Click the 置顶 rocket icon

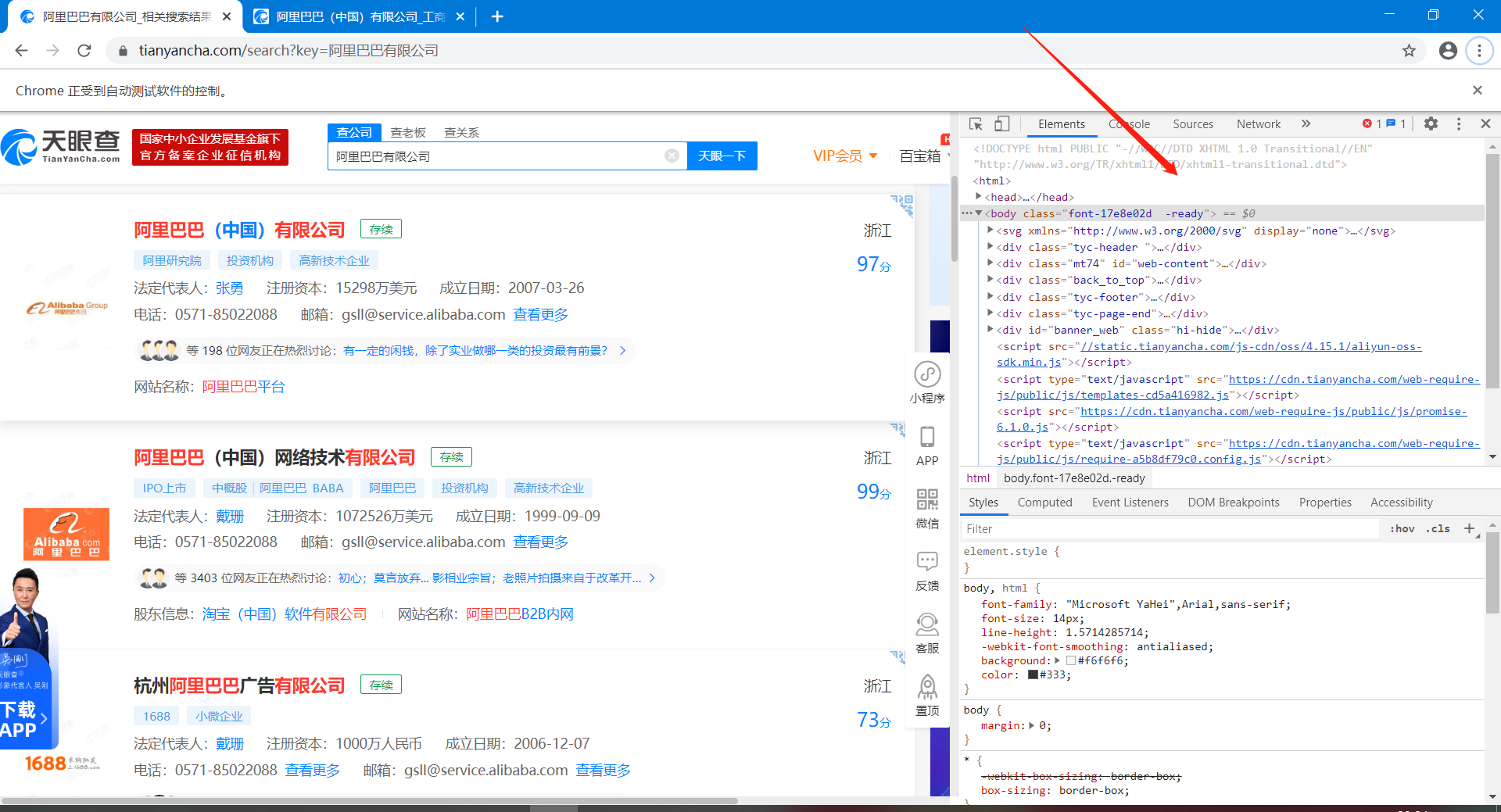tap(927, 696)
